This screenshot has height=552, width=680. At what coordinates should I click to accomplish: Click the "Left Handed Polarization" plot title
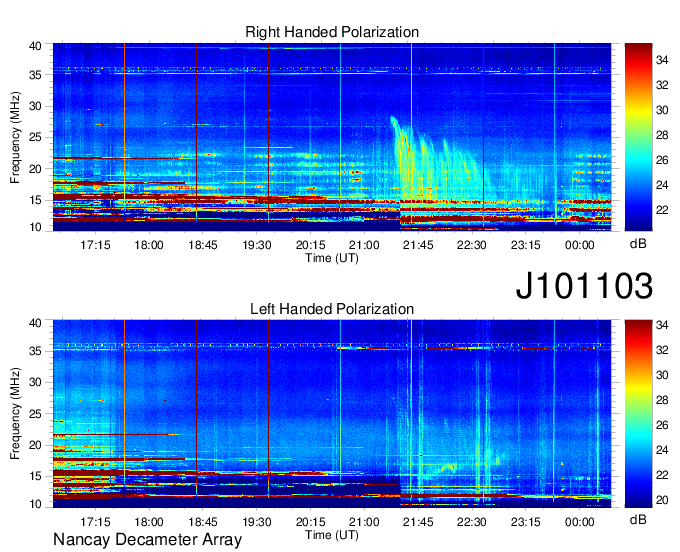coord(332,309)
